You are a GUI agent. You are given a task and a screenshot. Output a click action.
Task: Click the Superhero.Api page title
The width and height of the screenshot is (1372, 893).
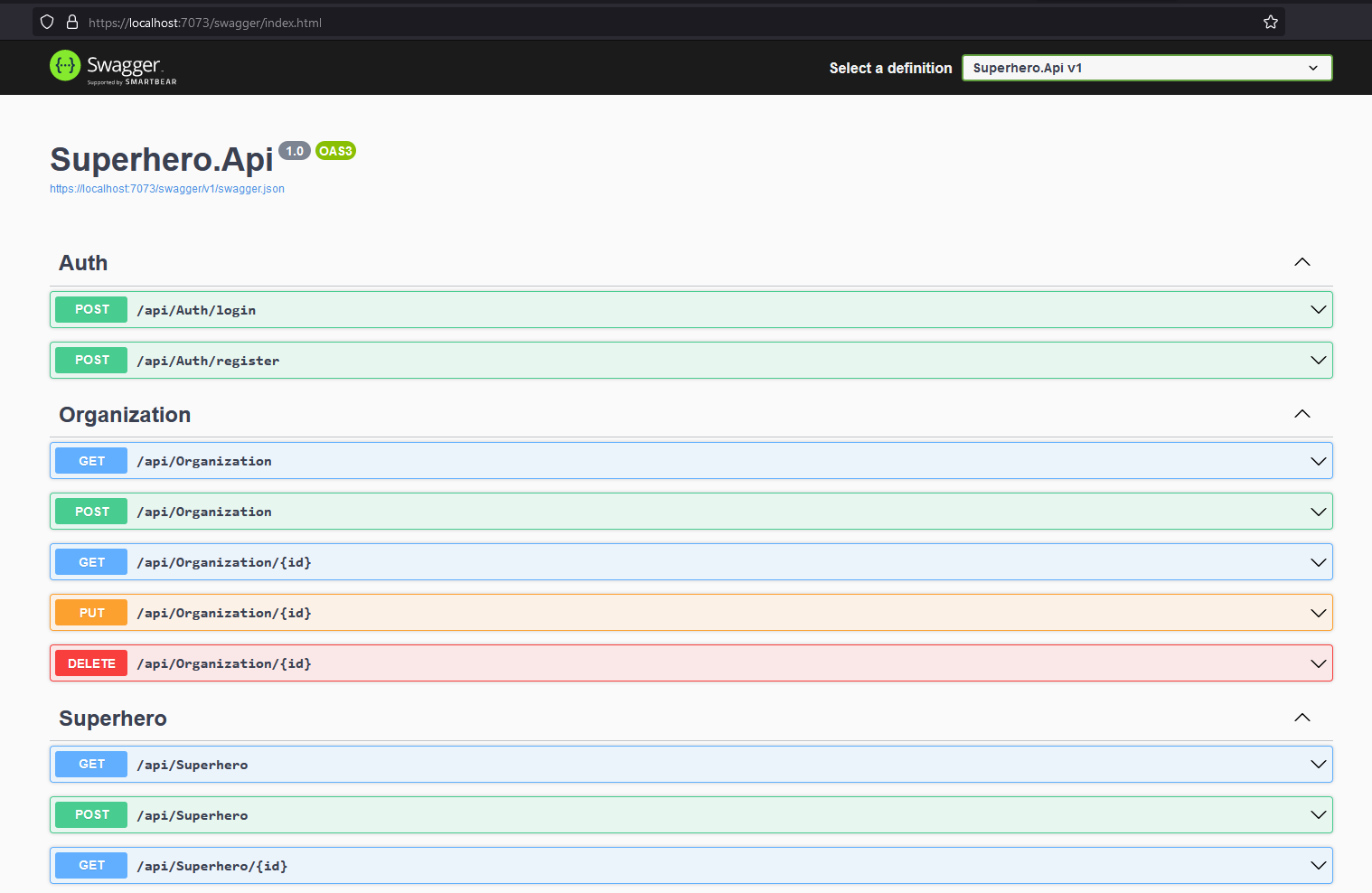click(x=162, y=159)
